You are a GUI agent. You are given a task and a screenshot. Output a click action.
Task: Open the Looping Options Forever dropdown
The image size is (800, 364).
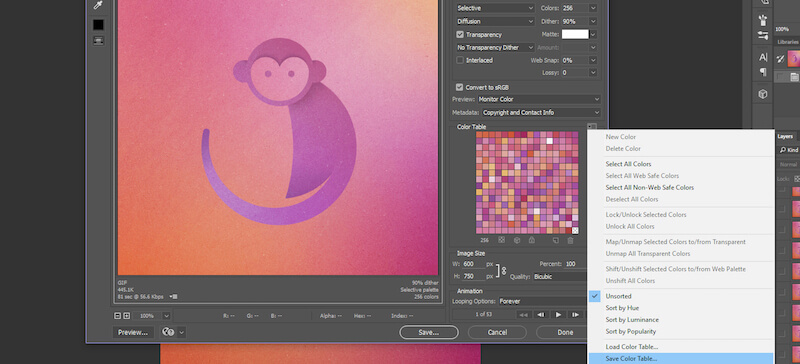point(543,301)
